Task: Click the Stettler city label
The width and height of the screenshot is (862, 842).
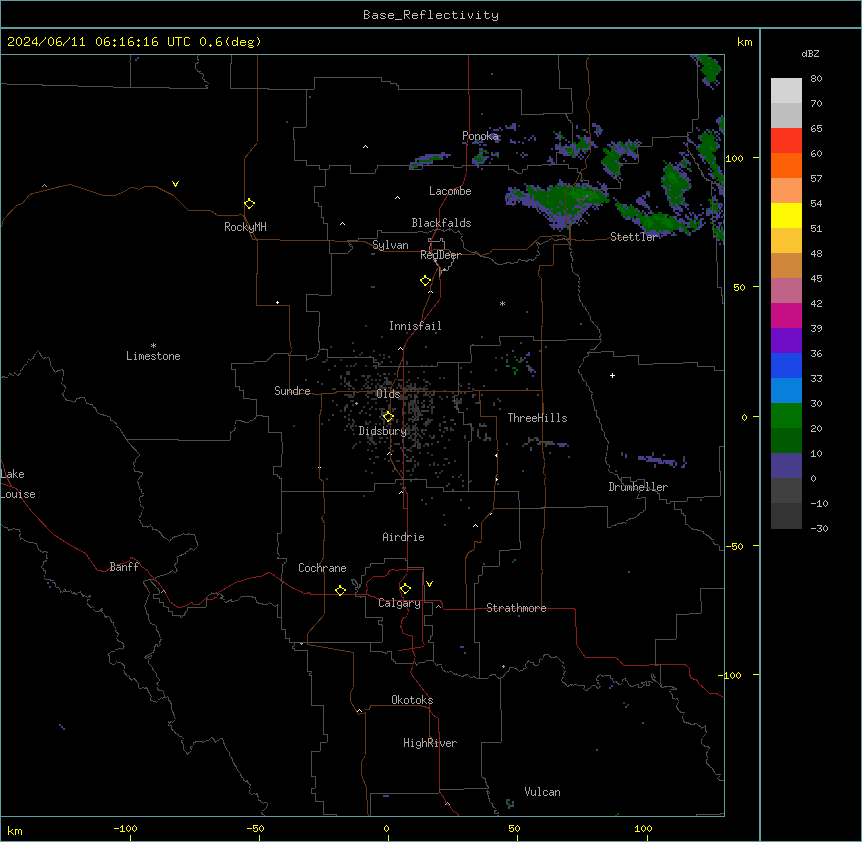Action: 634,237
